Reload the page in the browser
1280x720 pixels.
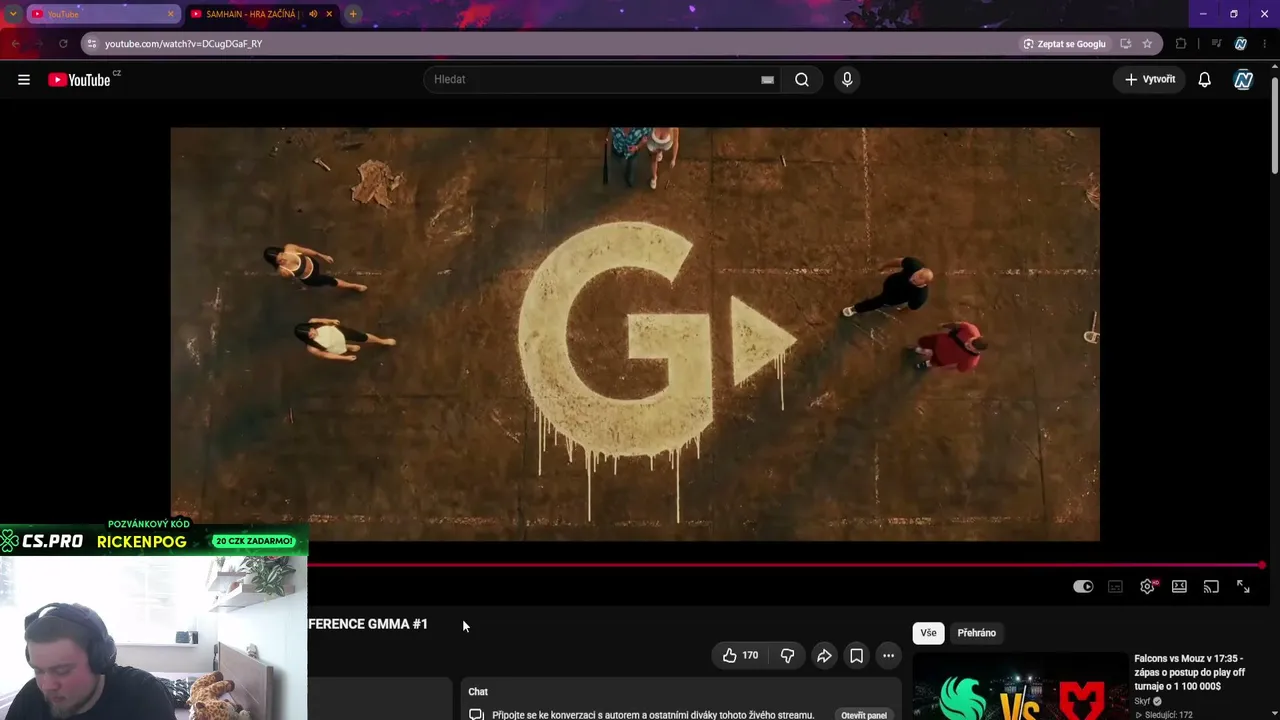[63, 44]
